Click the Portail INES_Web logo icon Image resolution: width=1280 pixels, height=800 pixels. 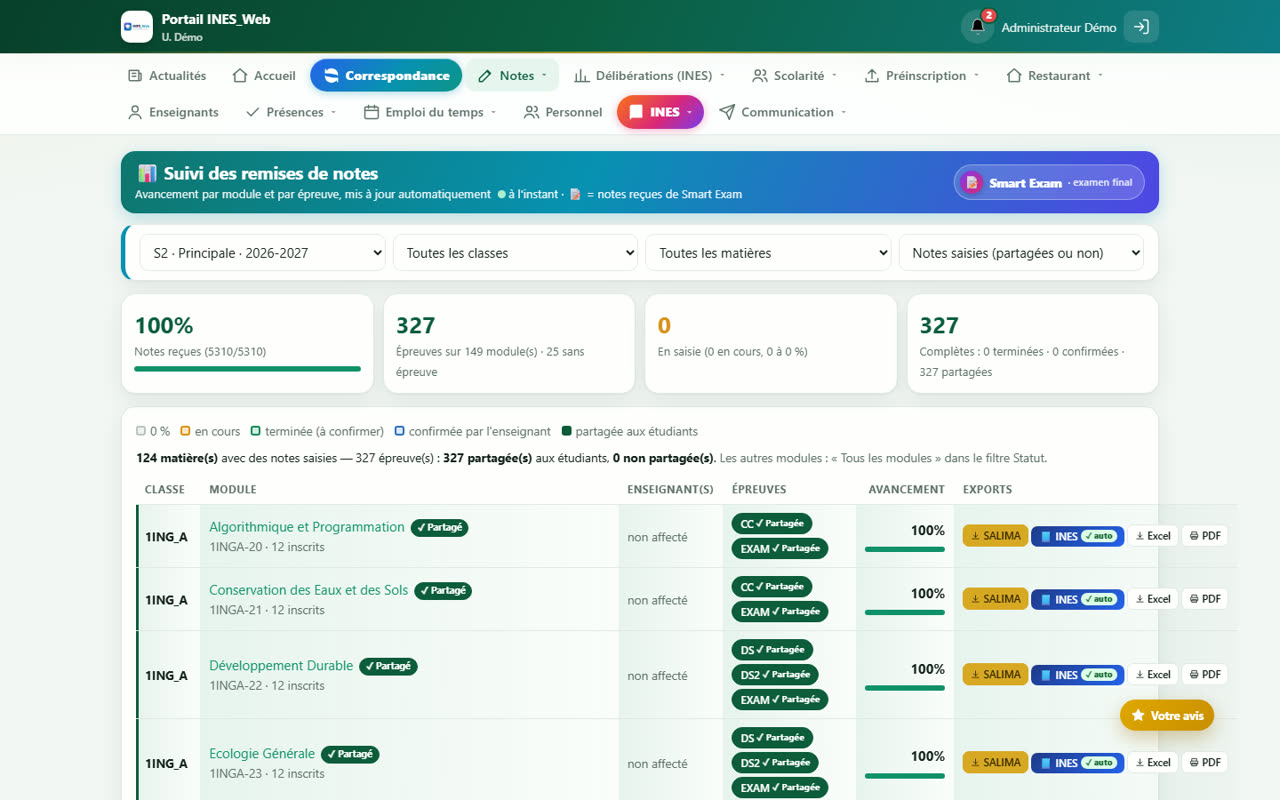[137, 27]
